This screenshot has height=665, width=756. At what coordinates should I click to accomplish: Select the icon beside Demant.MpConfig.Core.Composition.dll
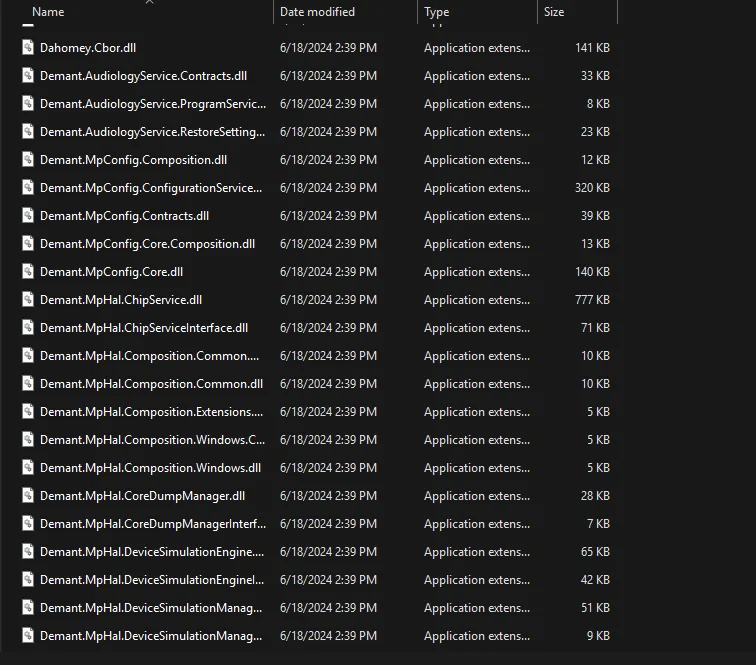(x=28, y=243)
